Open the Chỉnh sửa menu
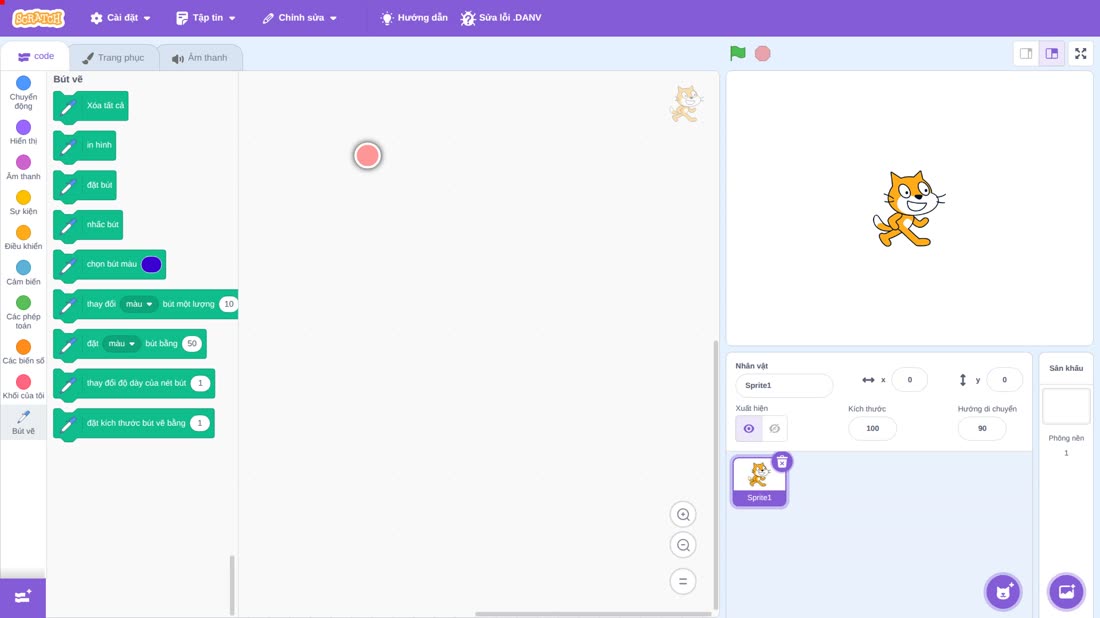1100x618 pixels. [300, 18]
